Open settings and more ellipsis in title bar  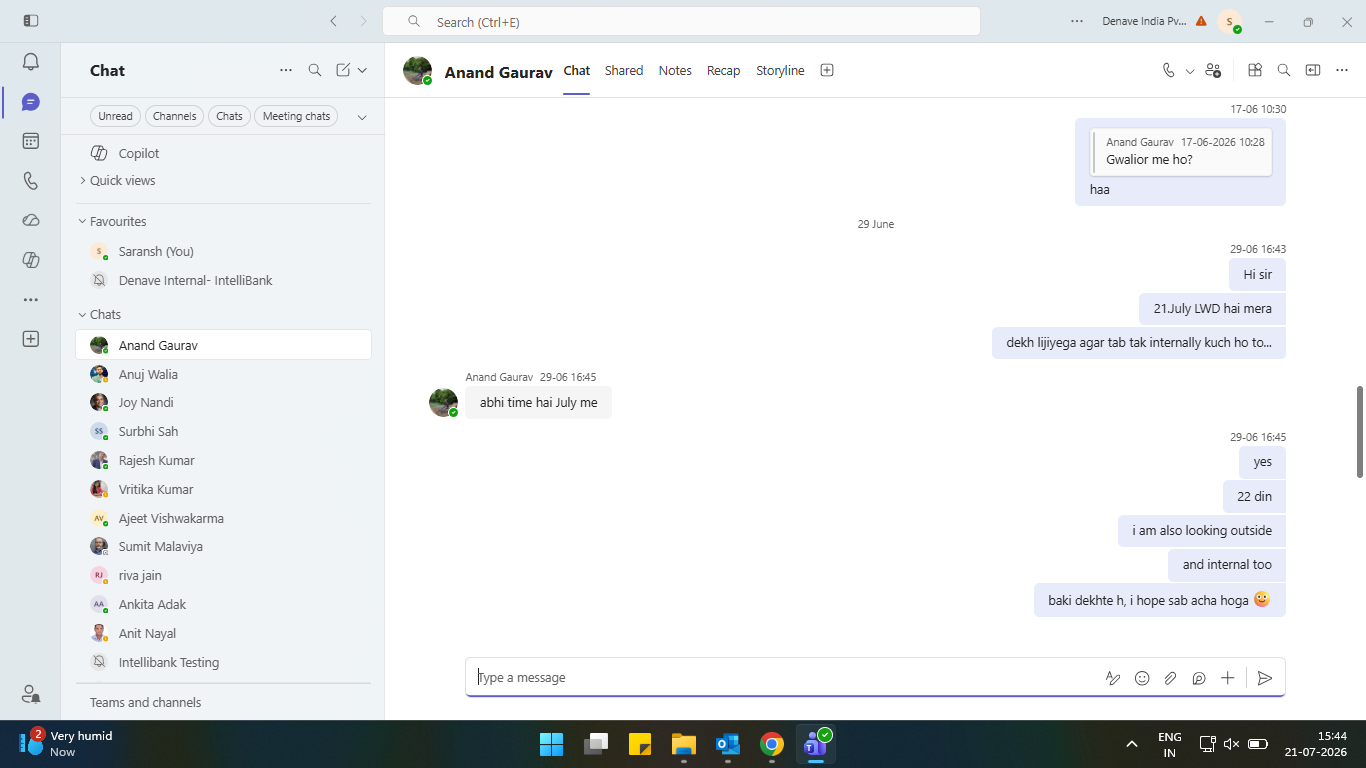pos(1077,21)
